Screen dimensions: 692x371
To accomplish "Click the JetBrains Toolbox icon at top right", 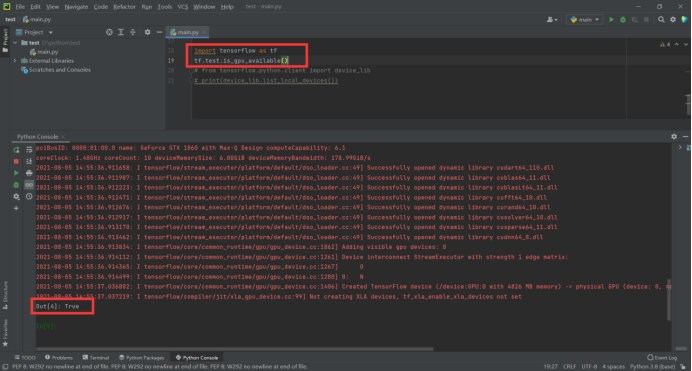I will click(x=684, y=19).
